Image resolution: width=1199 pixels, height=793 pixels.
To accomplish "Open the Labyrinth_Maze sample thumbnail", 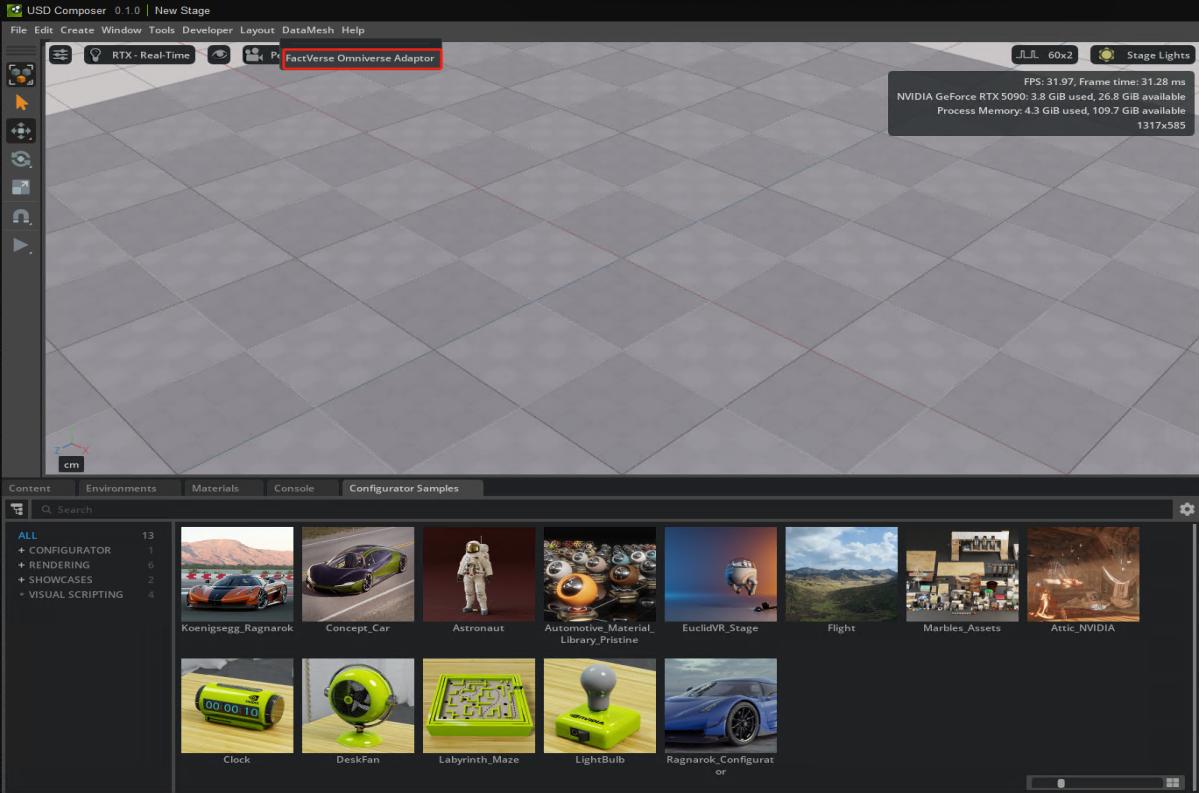I will tap(479, 705).
